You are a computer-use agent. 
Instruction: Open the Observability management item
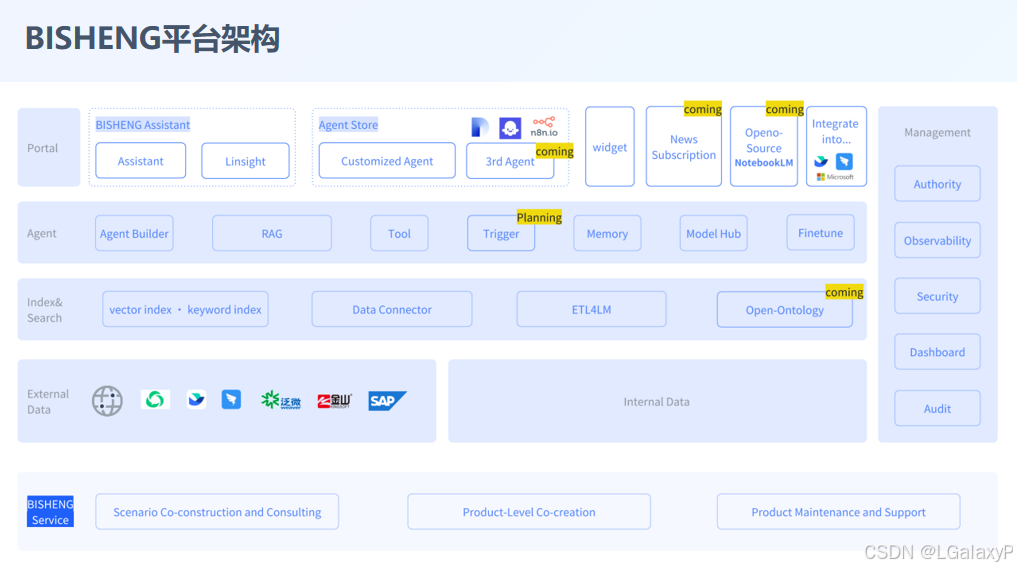click(937, 241)
